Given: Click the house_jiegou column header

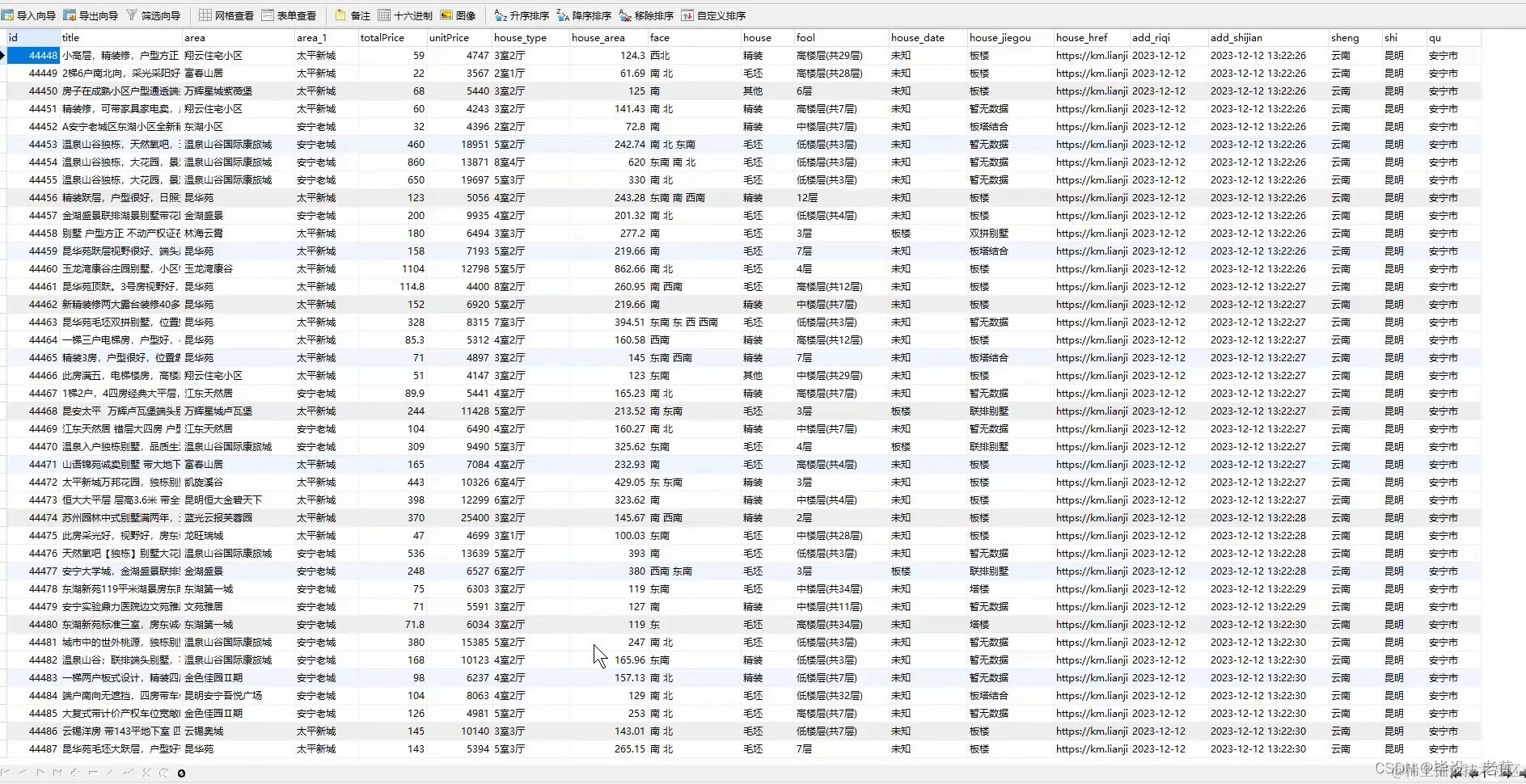Looking at the screenshot, I should pyautogui.click(x=1011, y=37).
